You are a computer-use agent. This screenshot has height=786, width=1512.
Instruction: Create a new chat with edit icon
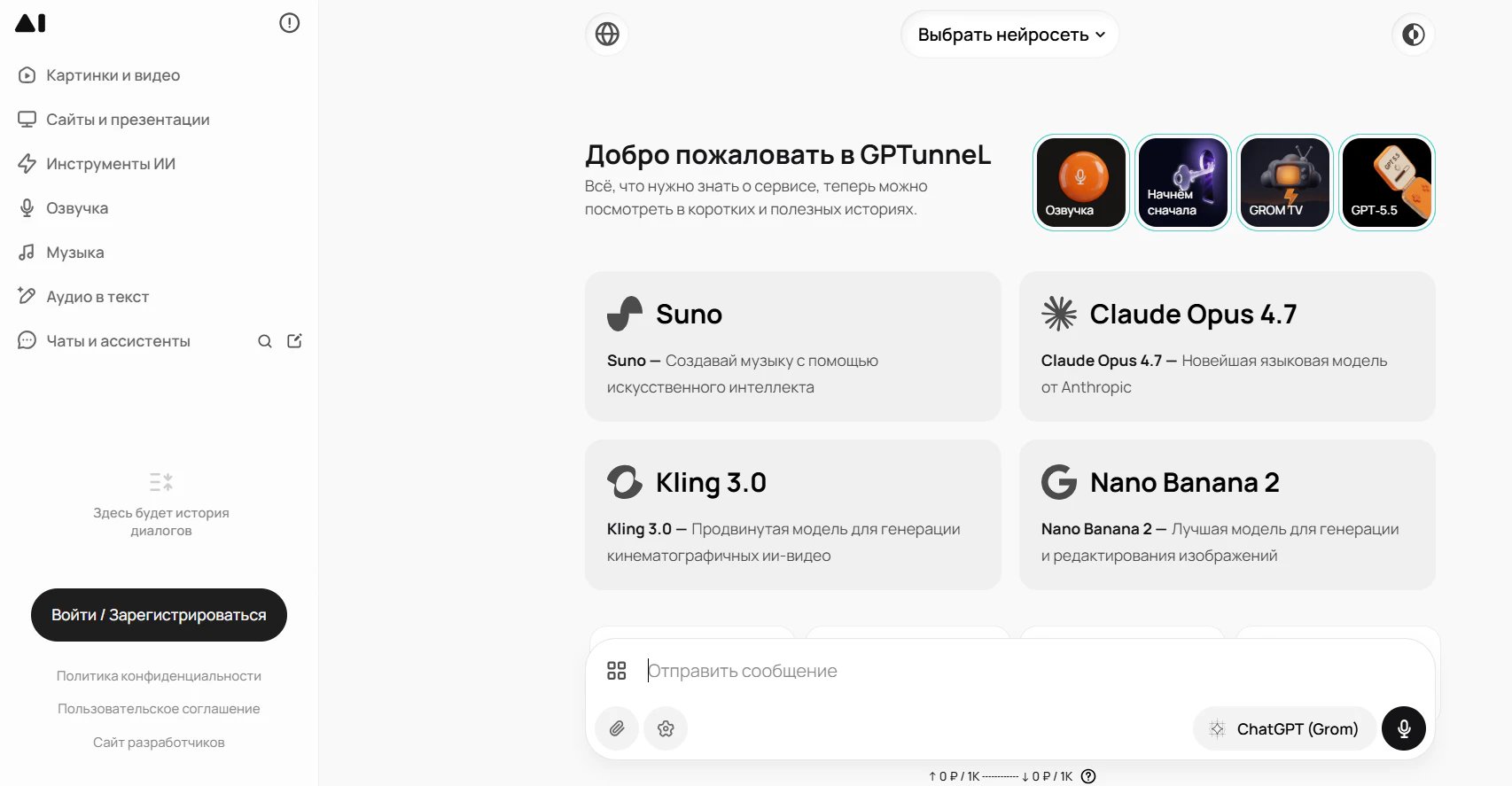point(295,341)
